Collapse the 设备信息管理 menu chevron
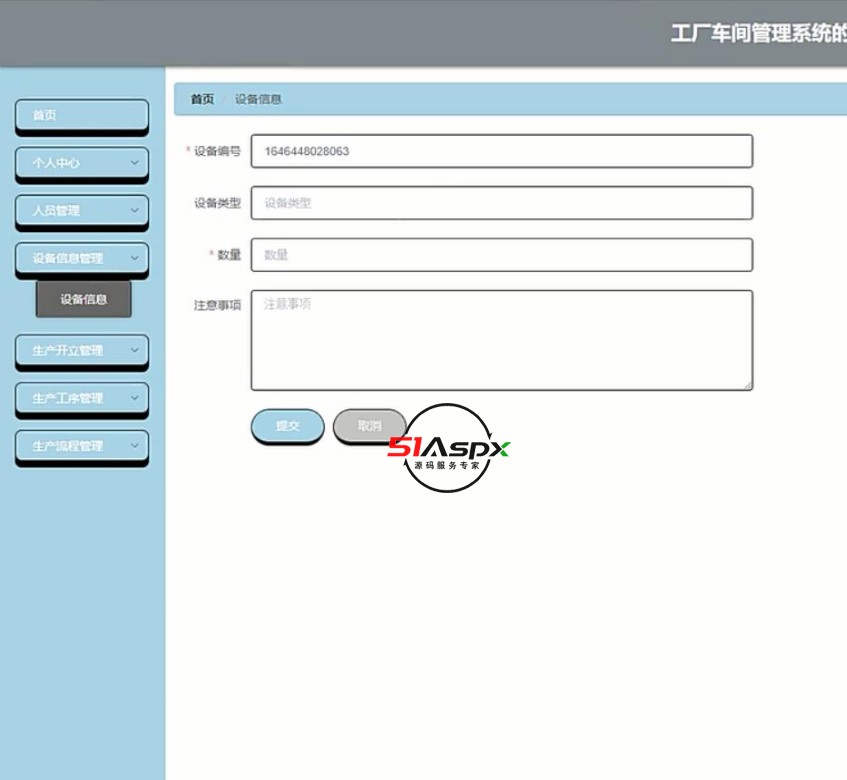847x780 pixels. click(x=133, y=258)
